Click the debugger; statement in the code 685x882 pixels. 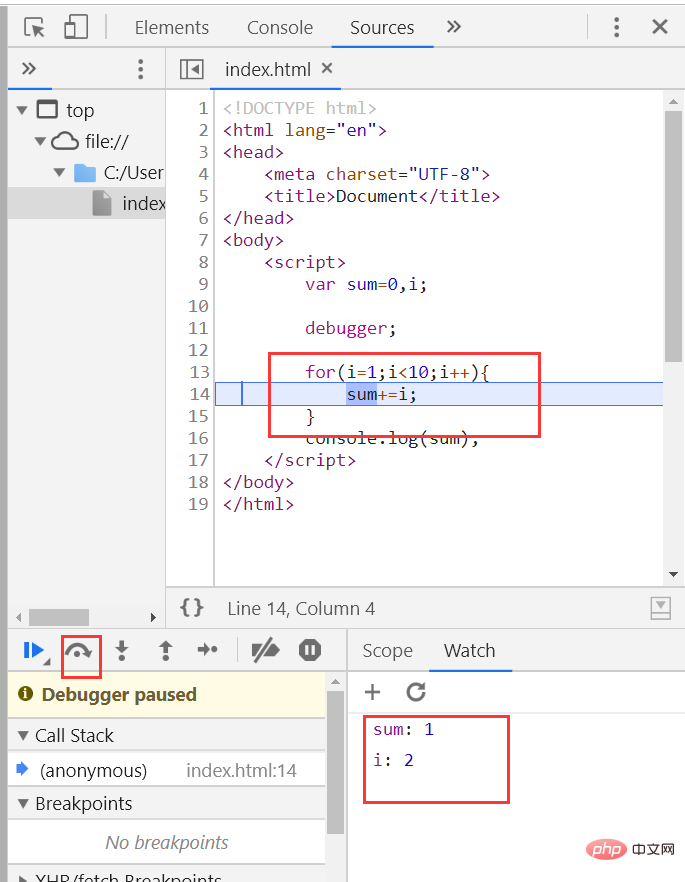pyautogui.click(x=350, y=328)
